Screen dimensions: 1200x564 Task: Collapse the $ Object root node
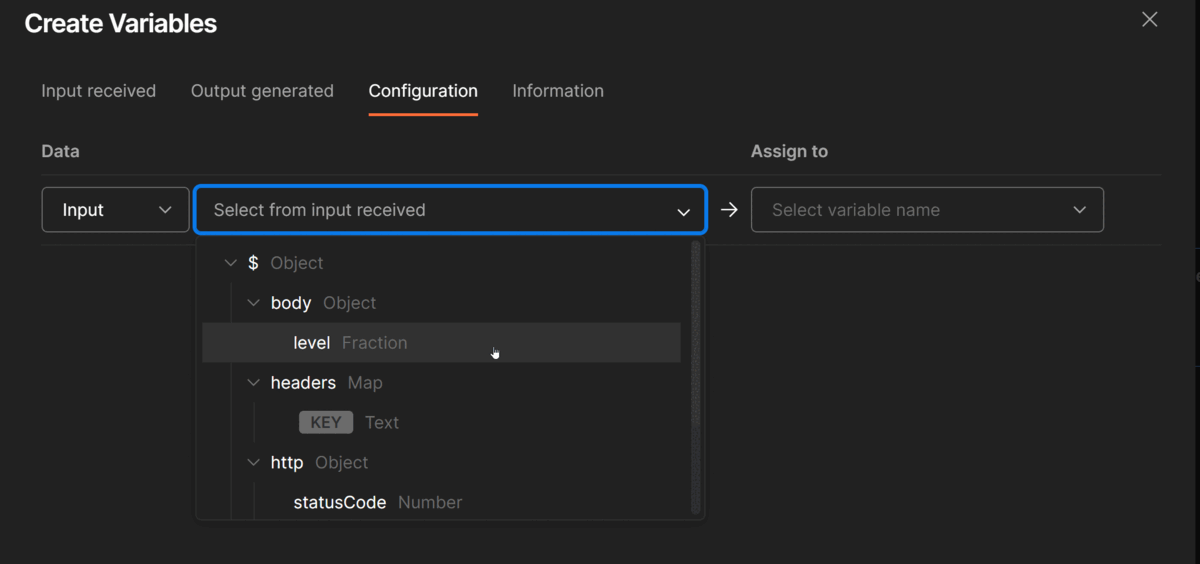coord(231,263)
